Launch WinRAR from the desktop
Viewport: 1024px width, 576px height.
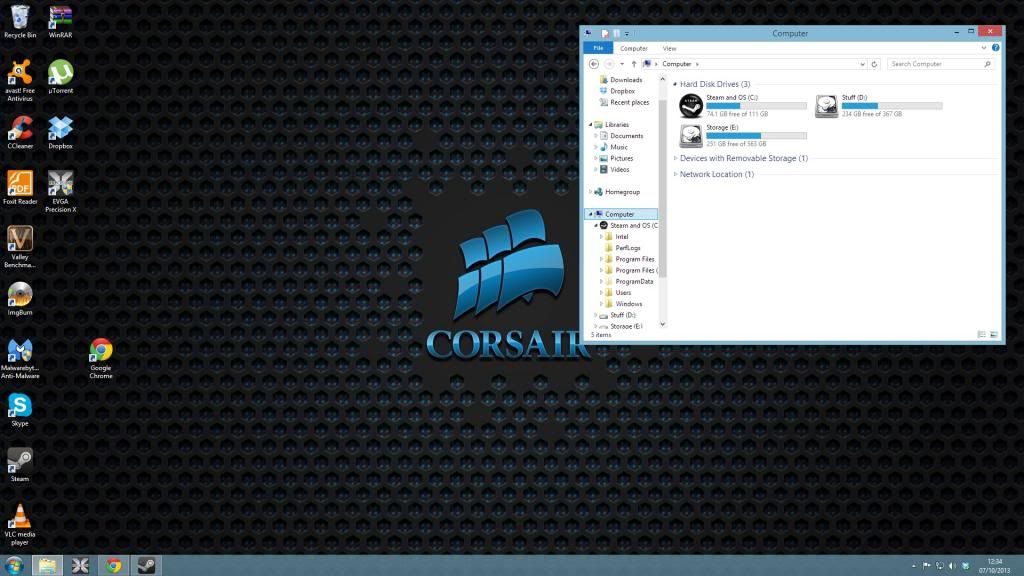coord(60,22)
